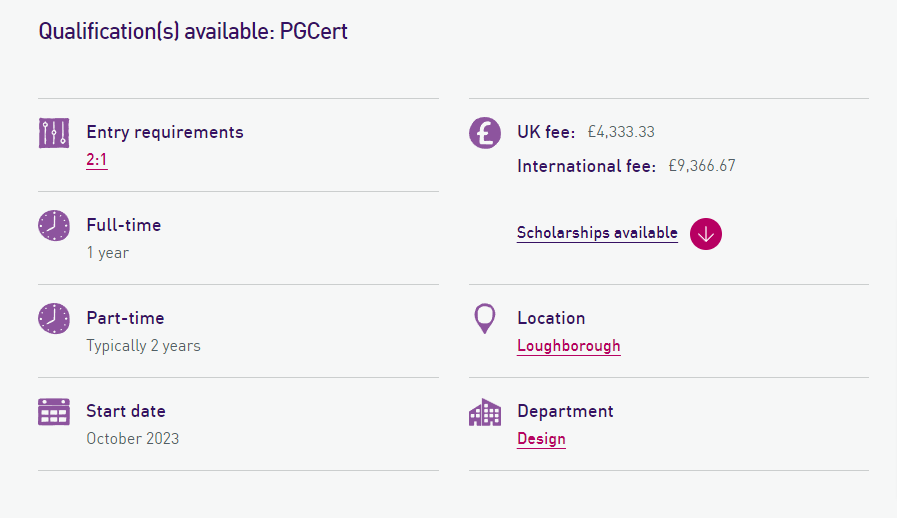Click the Typically 2 years duration text
The image size is (897, 518).
[x=143, y=346]
